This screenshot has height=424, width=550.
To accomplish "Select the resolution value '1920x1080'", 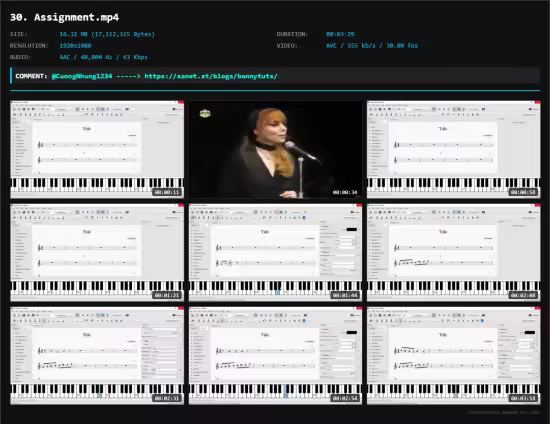I will (75, 46).
